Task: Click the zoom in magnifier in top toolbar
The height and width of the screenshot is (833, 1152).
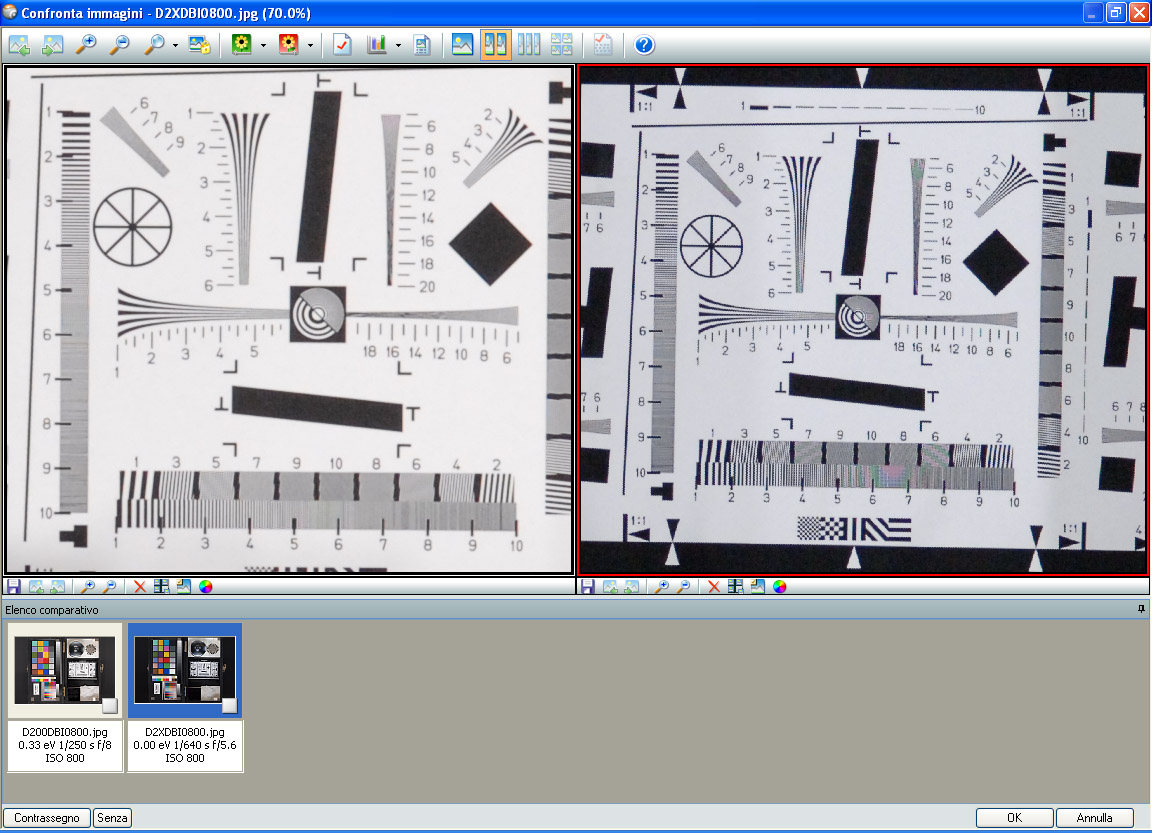Action: pos(86,45)
